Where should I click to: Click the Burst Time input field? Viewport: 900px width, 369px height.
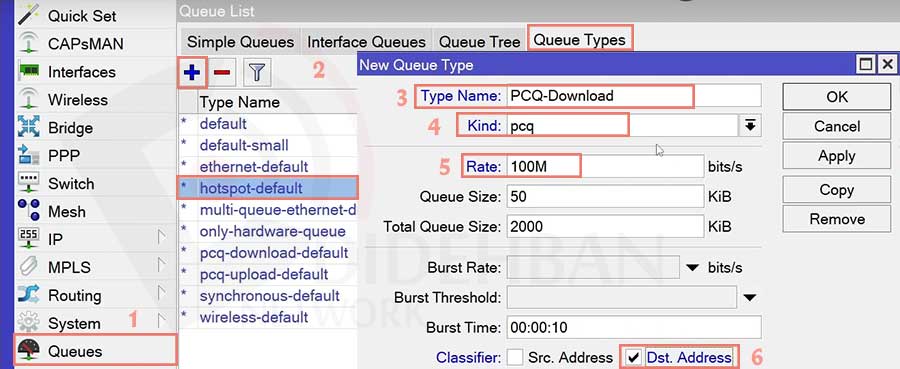tap(634, 327)
